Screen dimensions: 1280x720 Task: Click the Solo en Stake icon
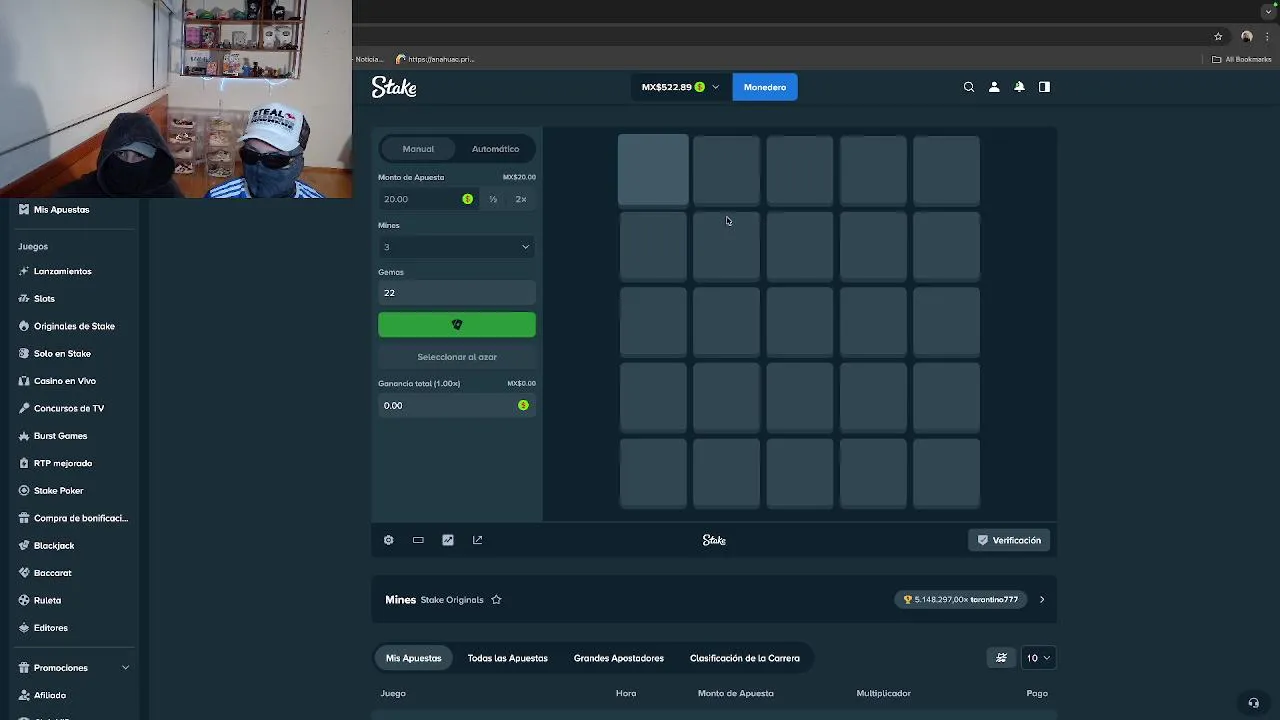tap(24, 353)
